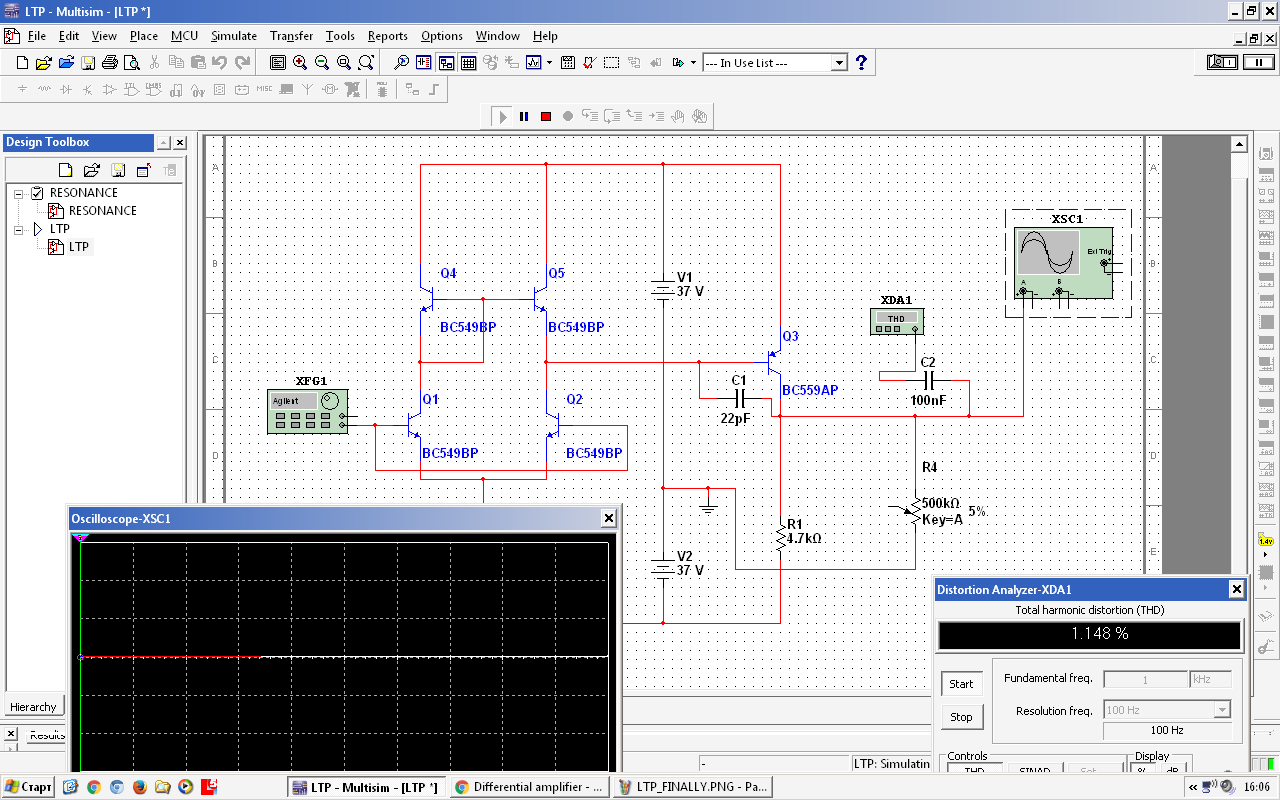
Task: Open the In Use List dropdown
Action: [839, 62]
